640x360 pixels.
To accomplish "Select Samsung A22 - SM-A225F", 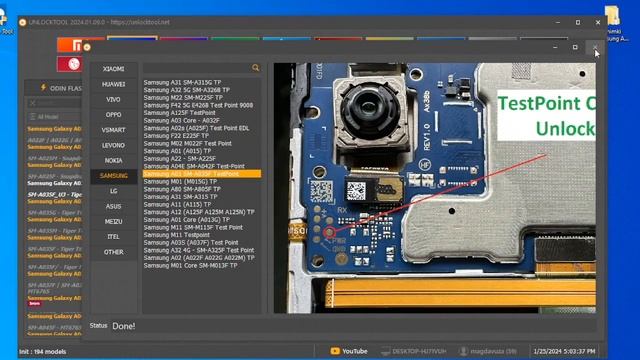I will point(180,158).
